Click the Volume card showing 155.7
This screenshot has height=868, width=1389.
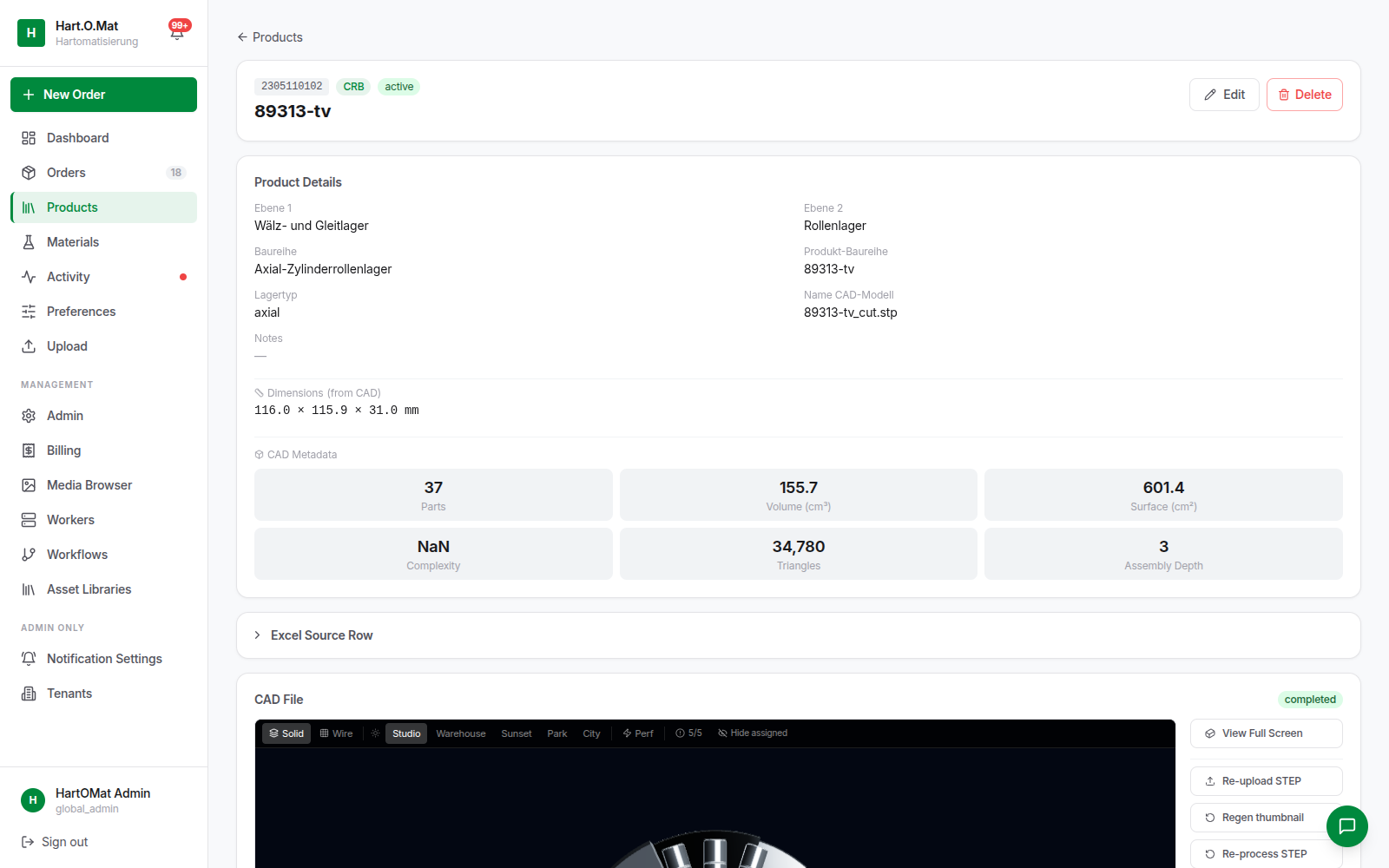(x=799, y=495)
